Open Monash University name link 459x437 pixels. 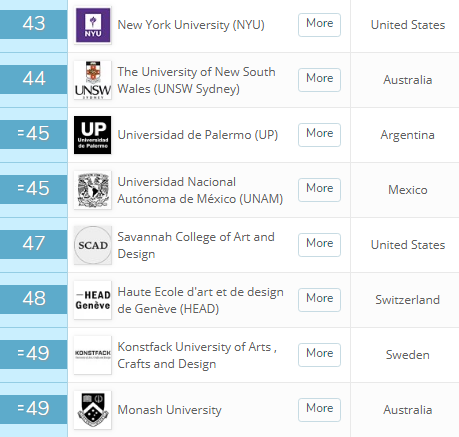[x=169, y=410]
